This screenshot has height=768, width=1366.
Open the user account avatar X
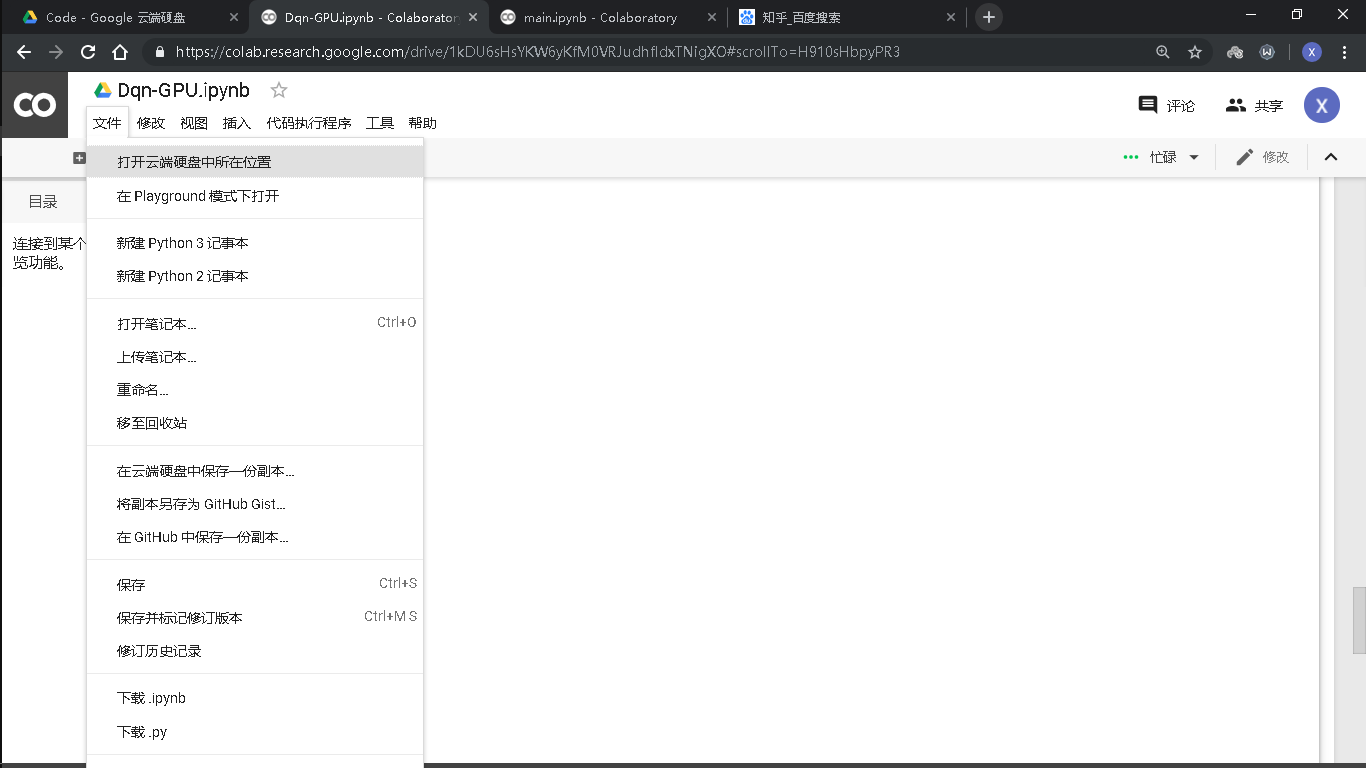click(1322, 105)
